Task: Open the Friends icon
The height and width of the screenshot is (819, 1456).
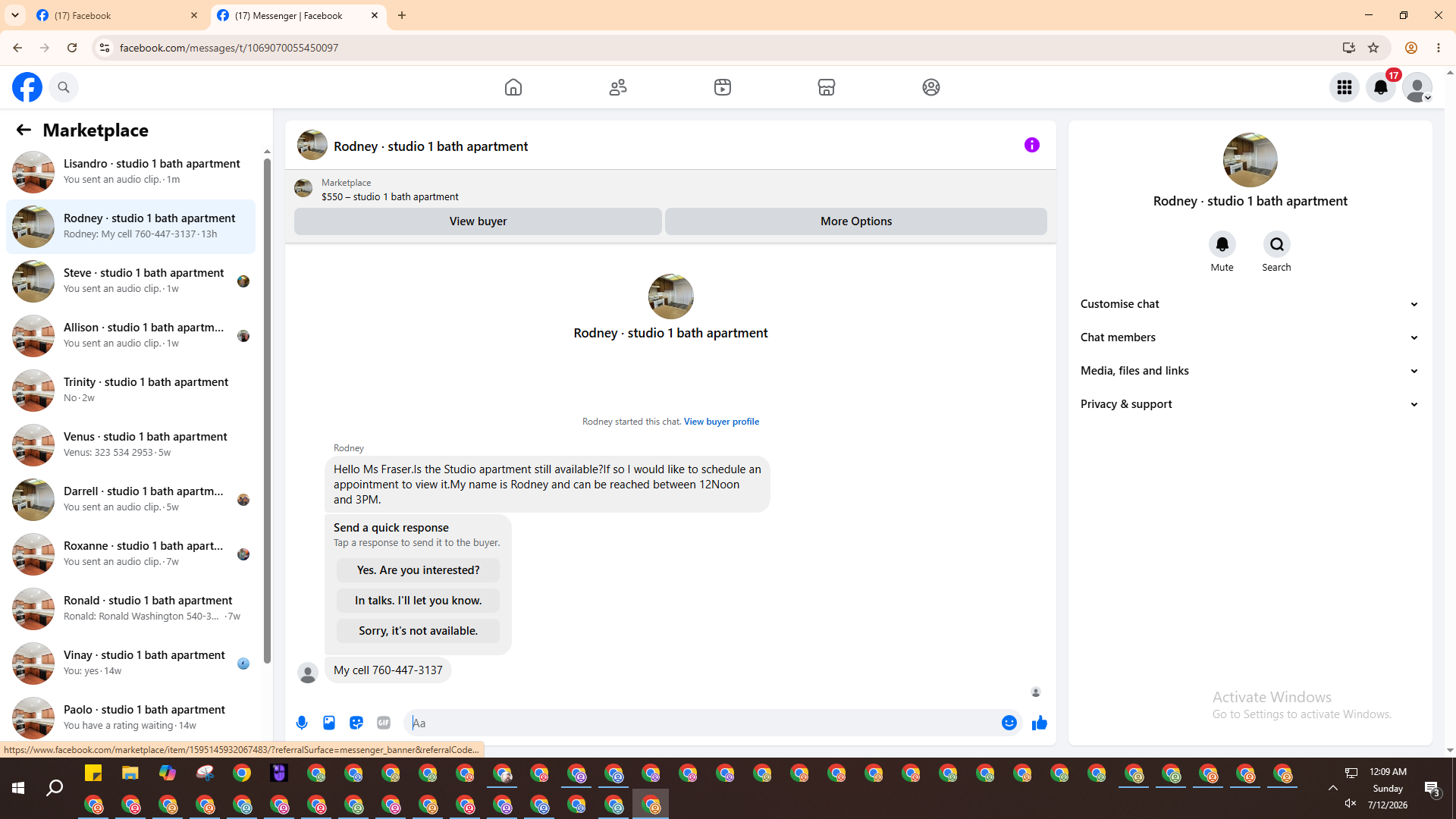Action: (x=618, y=87)
